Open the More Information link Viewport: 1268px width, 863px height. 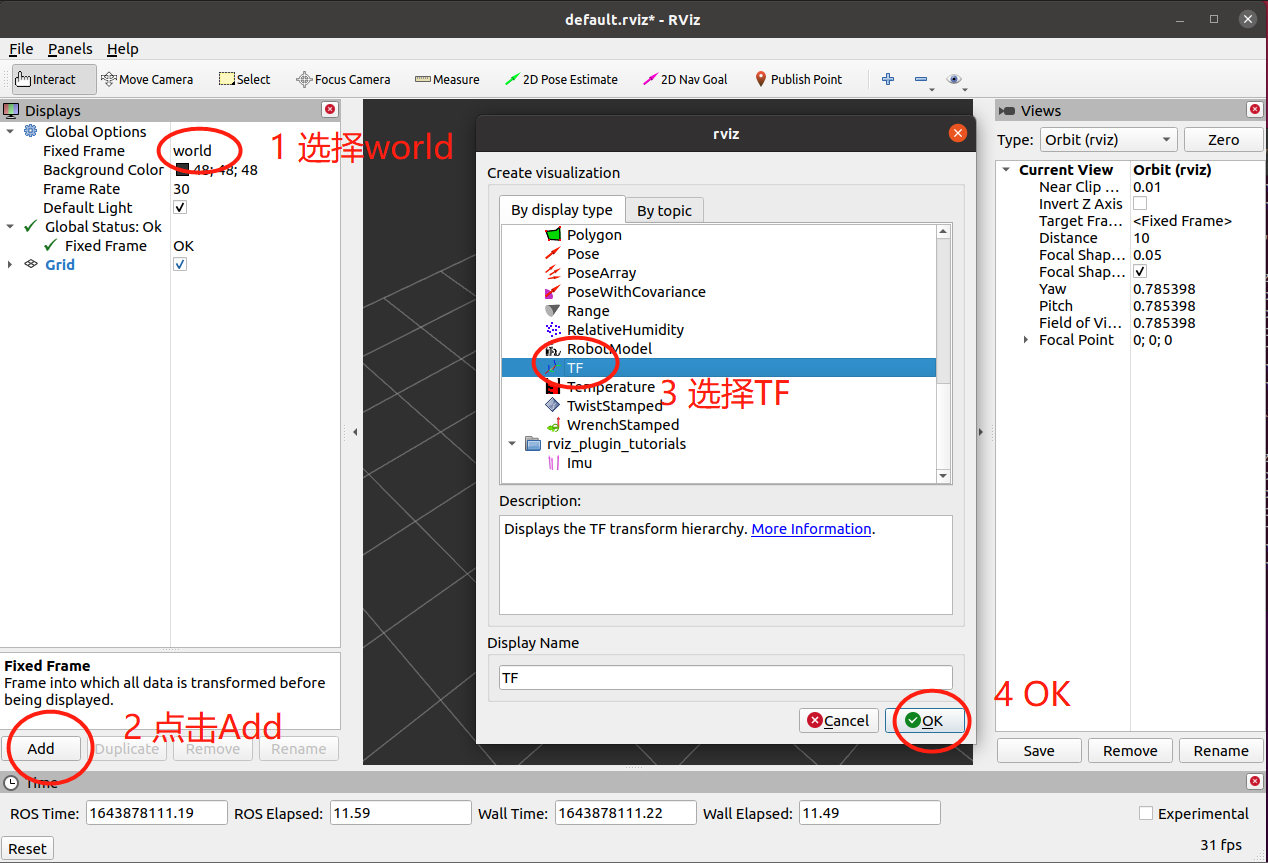tap(811, 529)
